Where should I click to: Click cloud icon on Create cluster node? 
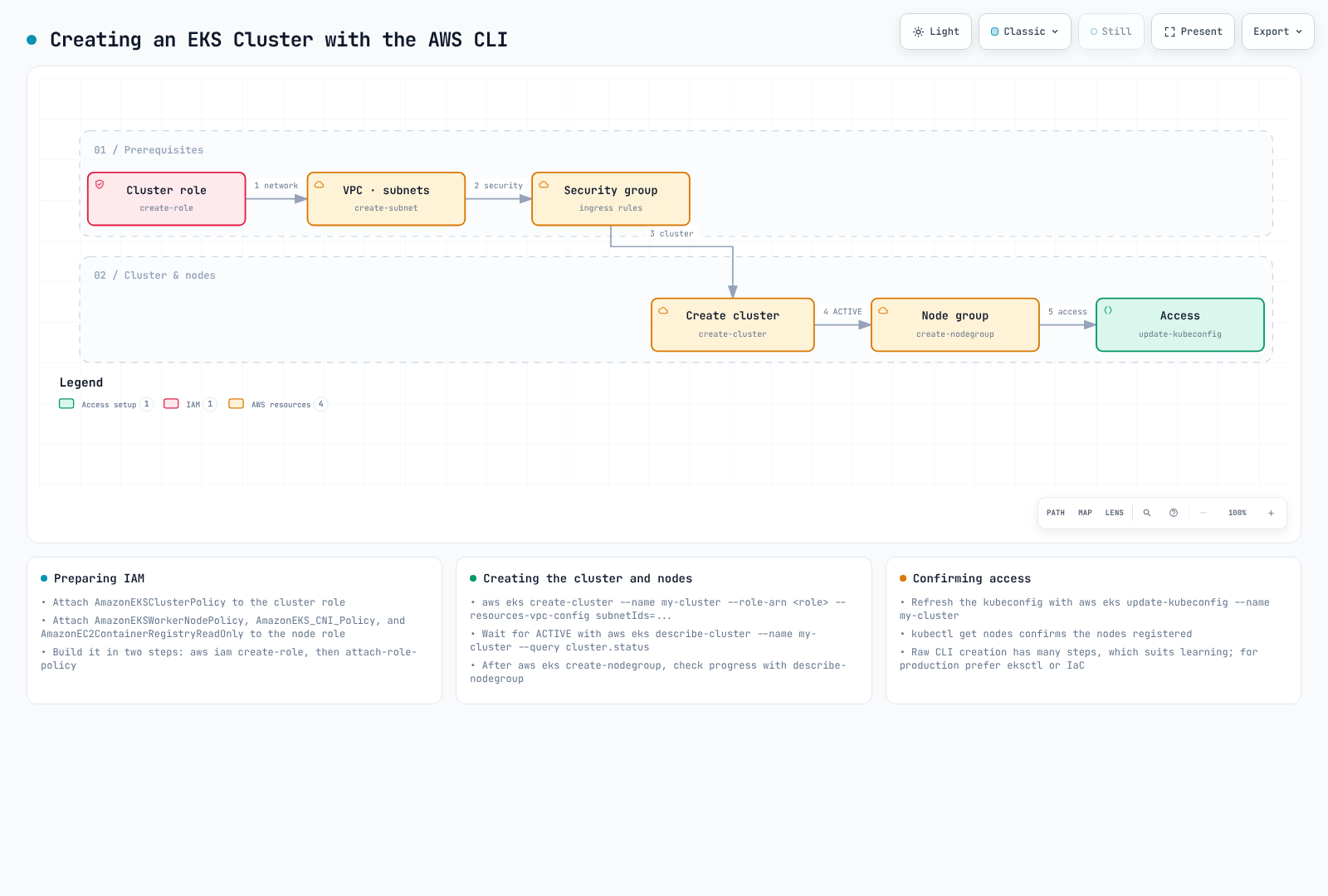coord(663,310)
